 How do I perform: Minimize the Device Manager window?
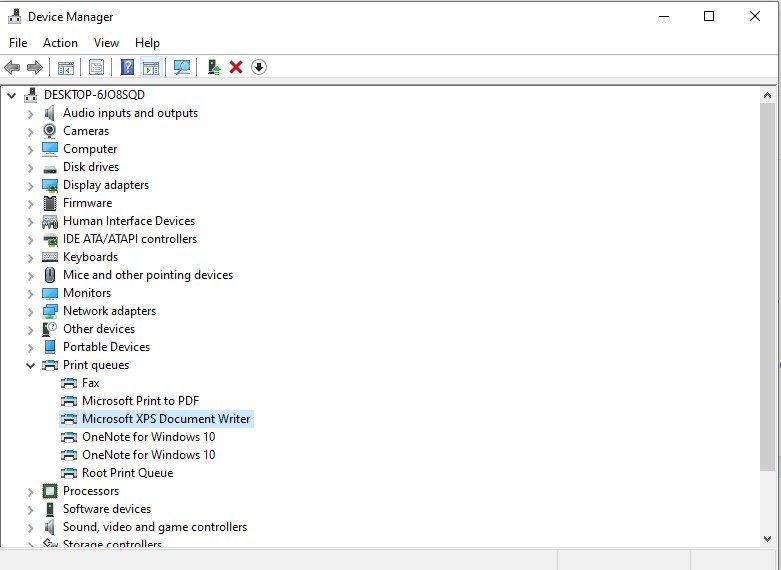[x=663, y=16]
